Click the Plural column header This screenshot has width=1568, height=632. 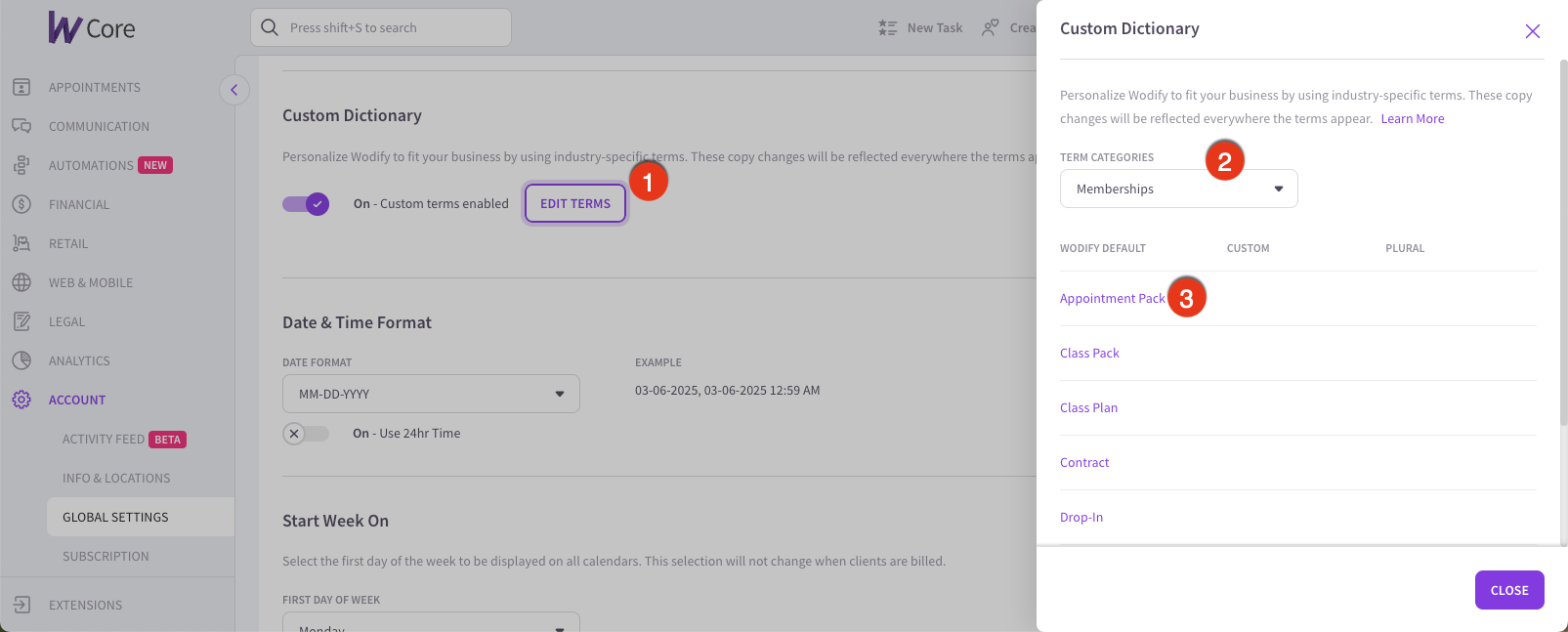[1405, 248]
